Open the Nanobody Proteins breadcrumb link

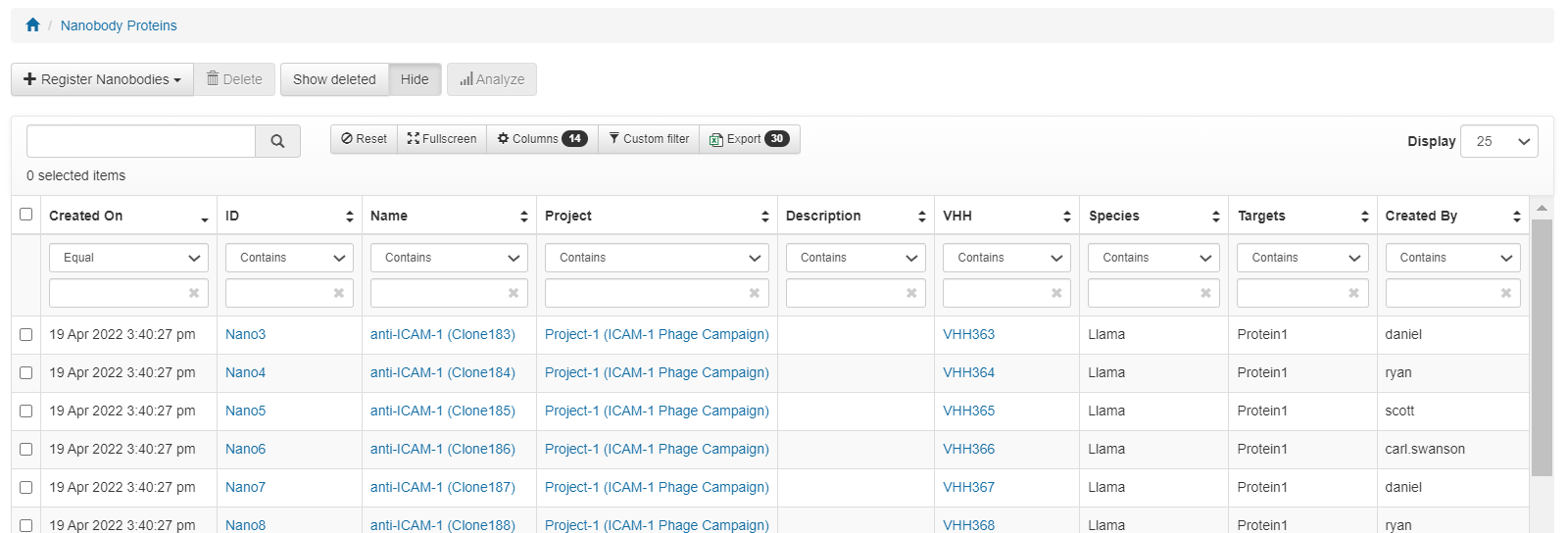[x=119, y=25]
